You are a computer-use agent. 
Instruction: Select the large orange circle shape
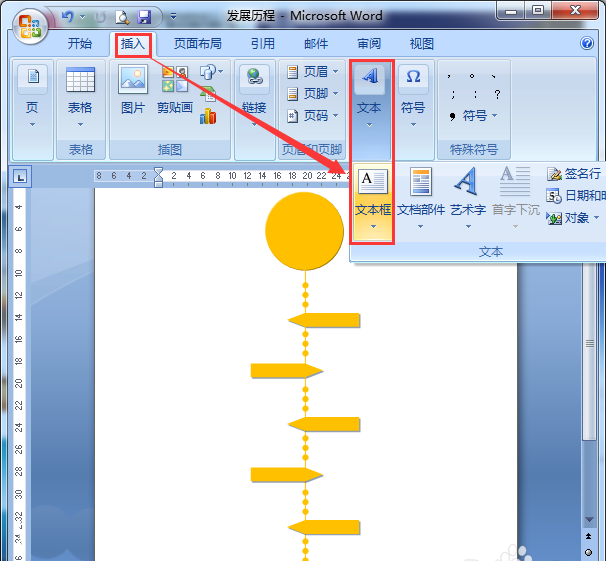pyautogui.click(x=305, y=231)
